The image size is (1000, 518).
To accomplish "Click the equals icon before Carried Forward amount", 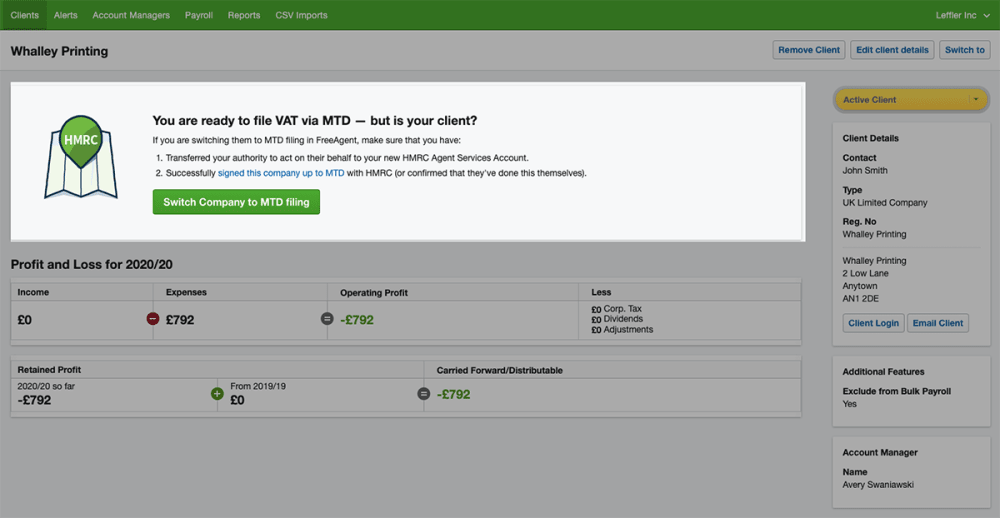I will (x=423, y=394).
